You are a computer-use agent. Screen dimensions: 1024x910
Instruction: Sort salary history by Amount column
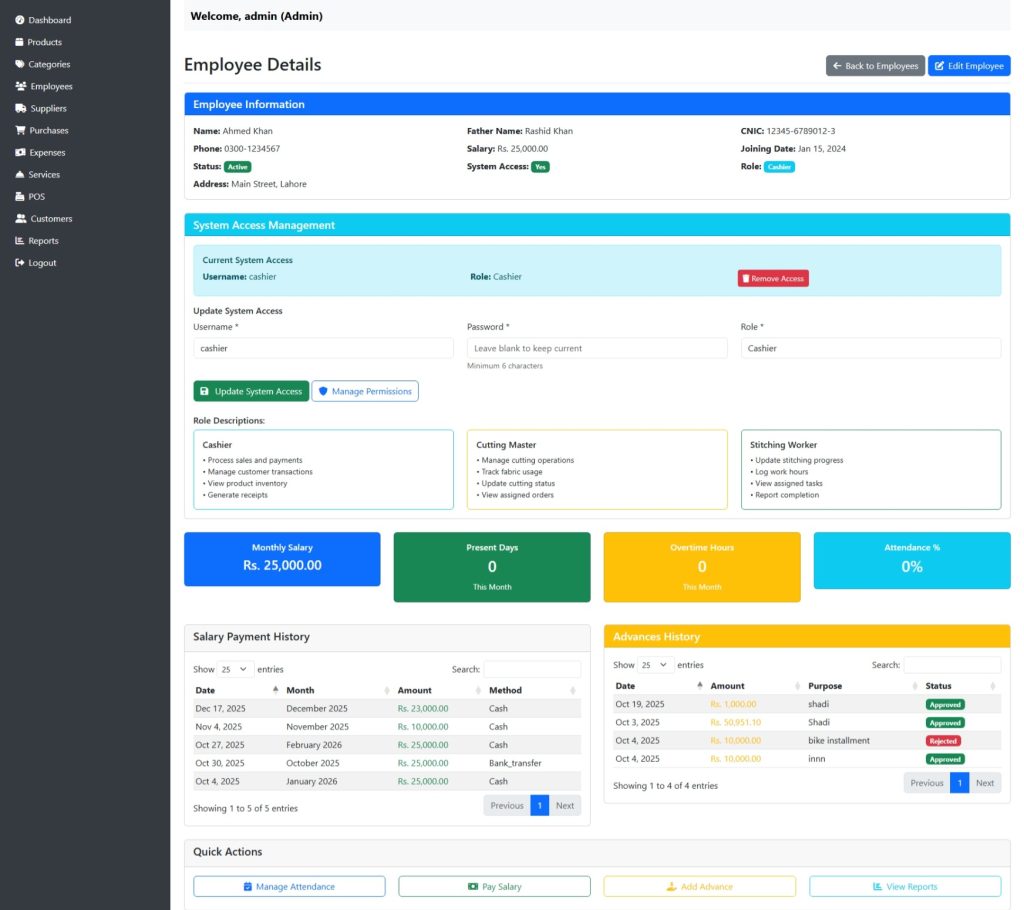coord(436,690)
